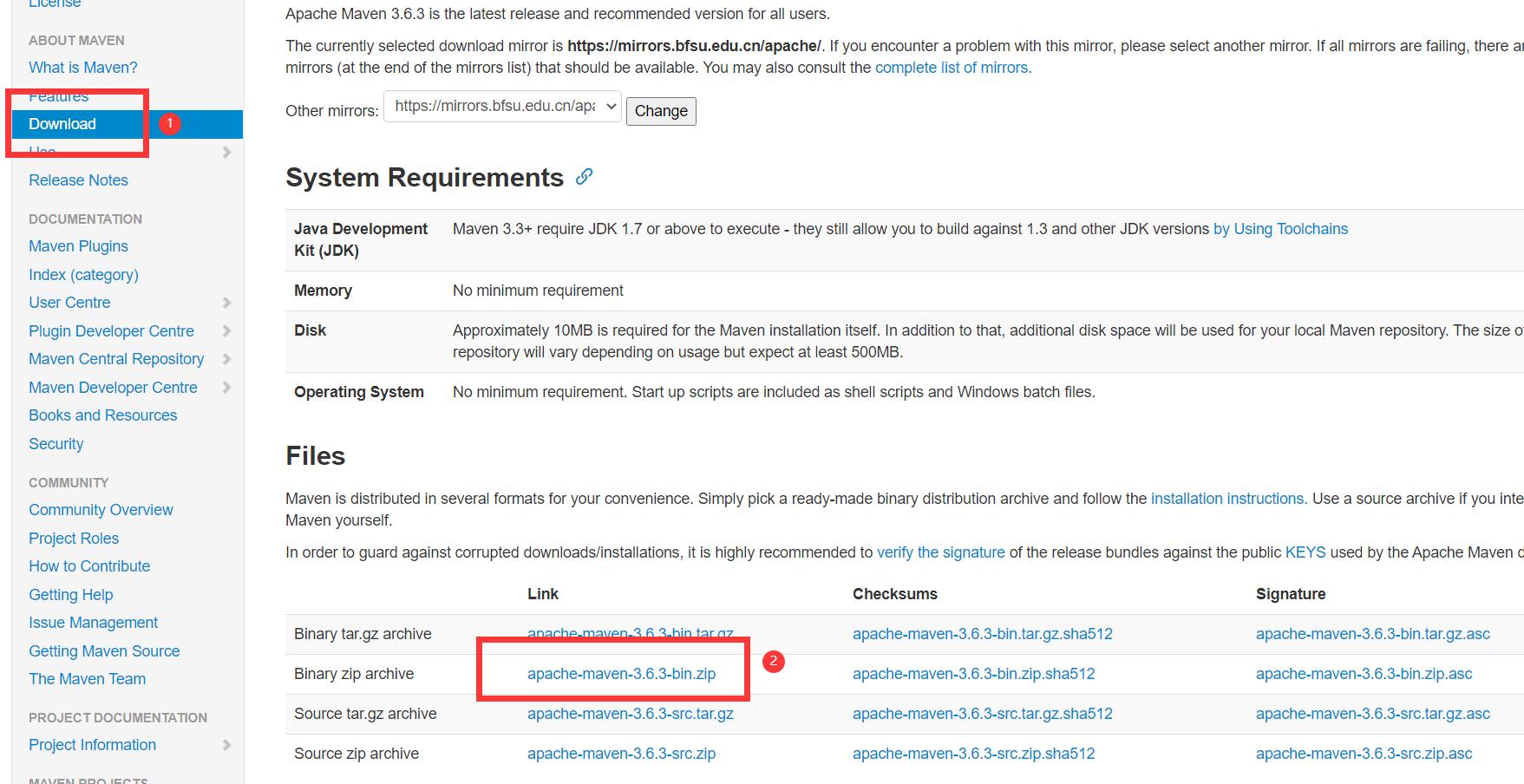This screenshot has height=784, width=1524.
Task: Click the System Requirements anchor link icon
Action: 585,177
